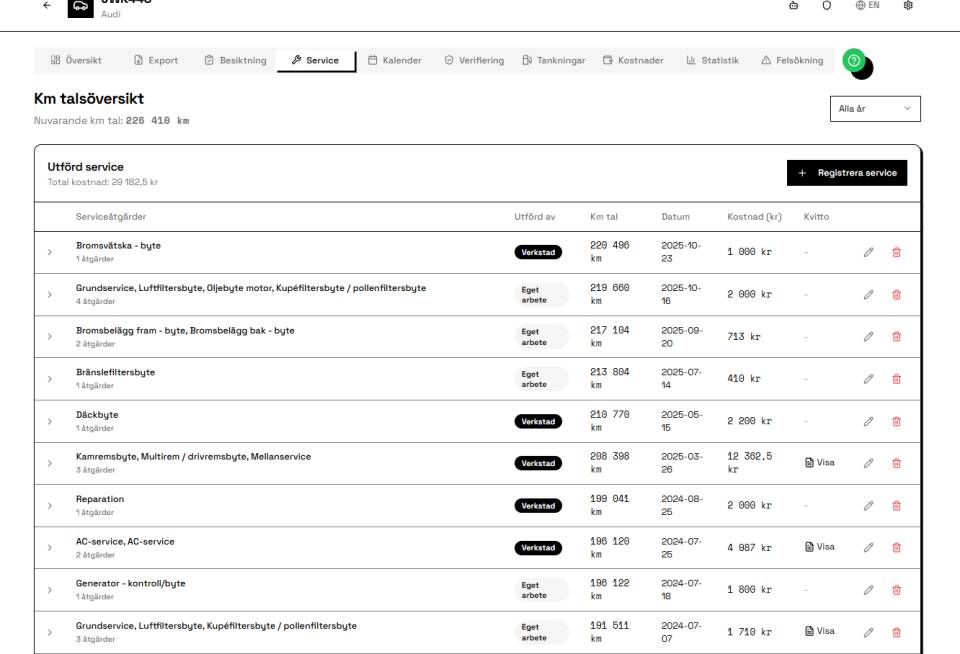This screenshot has height=654, width=960.
Task: Edit the Bränslefiltersbyte service row
Action: tap(868, 379)
